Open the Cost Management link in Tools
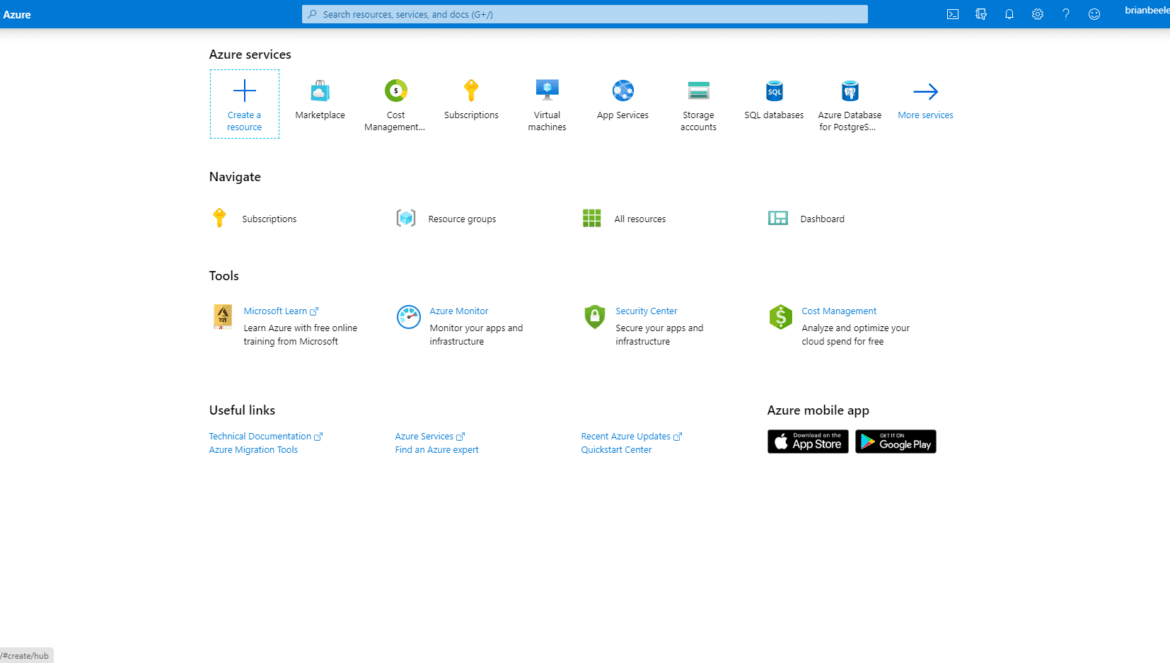The width and height of the screenshot is (1170, 663). 839,311
